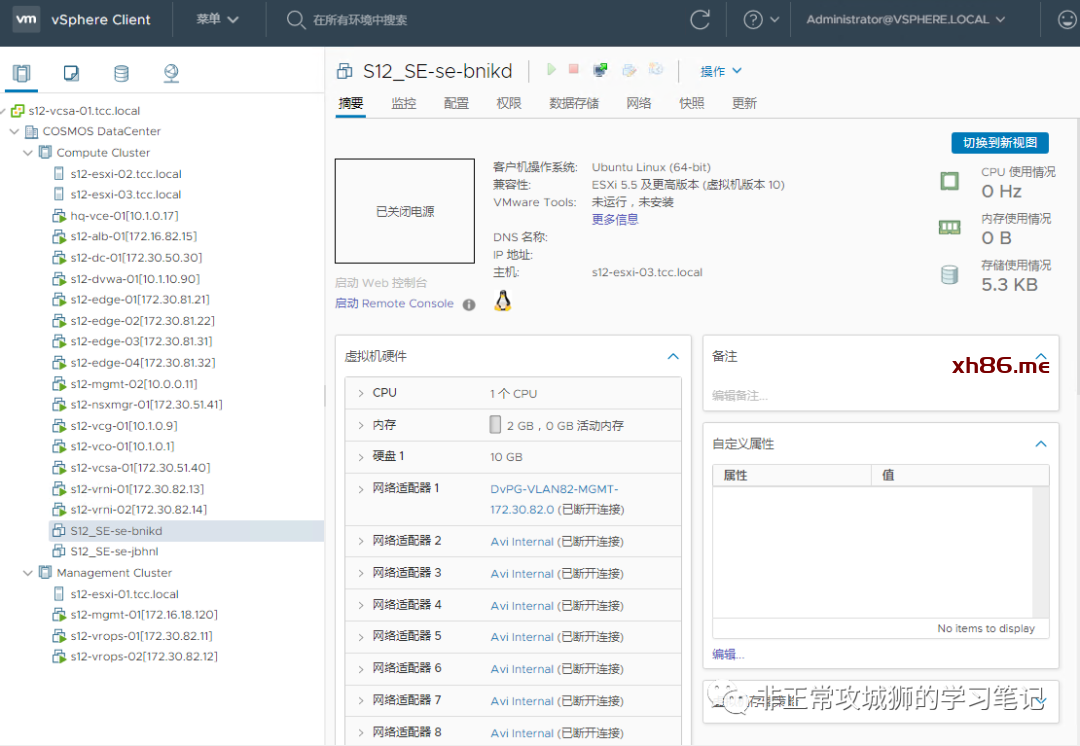Click the launch console monitor icon
1080x746 pixels.
600,70
